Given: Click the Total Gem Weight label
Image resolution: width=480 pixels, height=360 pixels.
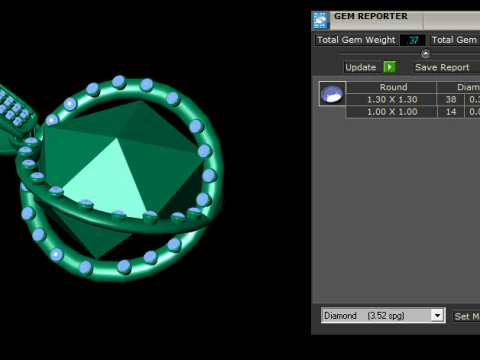Looking at the screenshot, I should 356,40.
